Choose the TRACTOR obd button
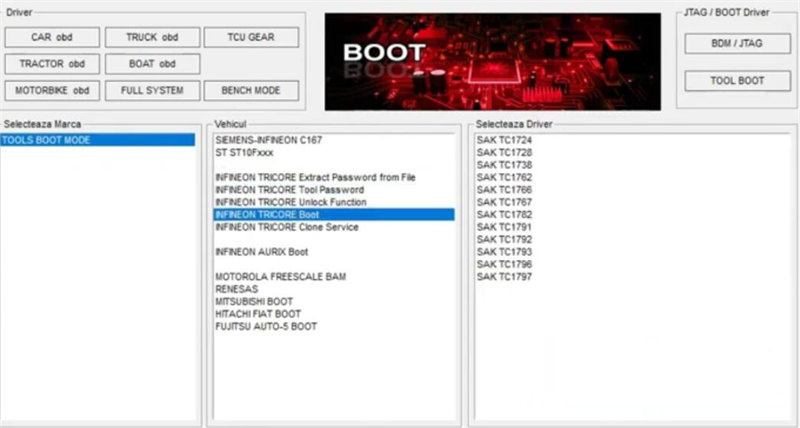Screen dimensions: 800x428 point(52,64)
